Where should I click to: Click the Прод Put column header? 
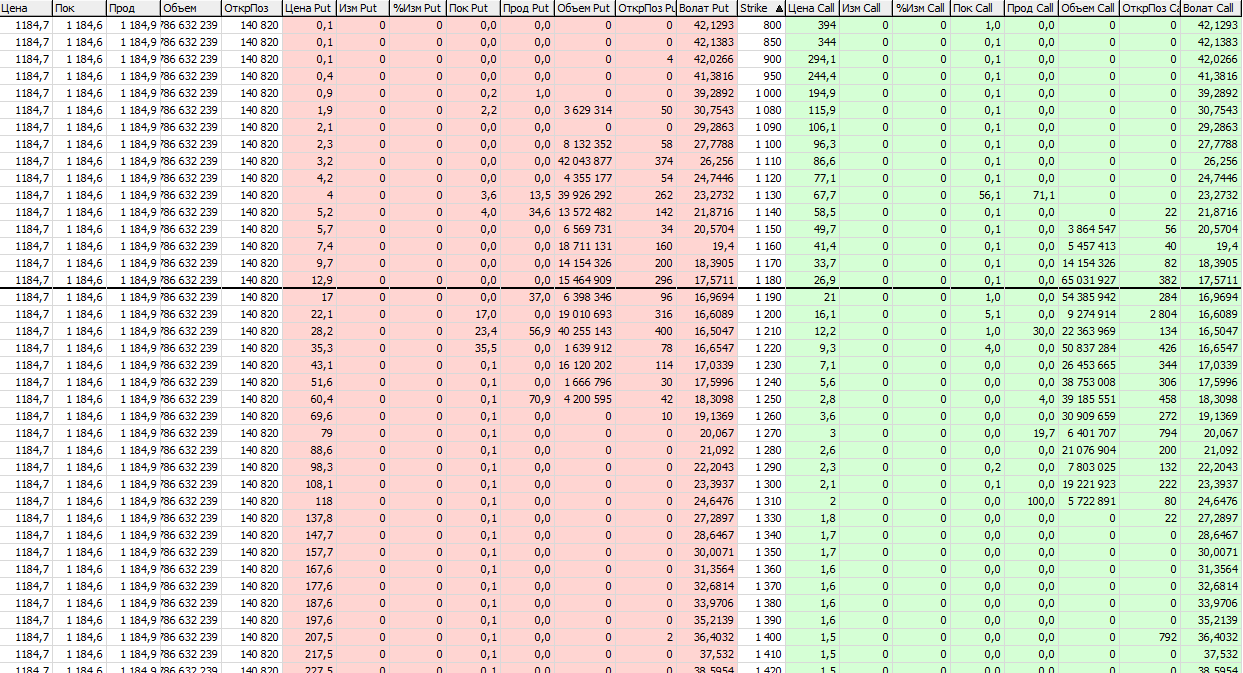point(526,8)
